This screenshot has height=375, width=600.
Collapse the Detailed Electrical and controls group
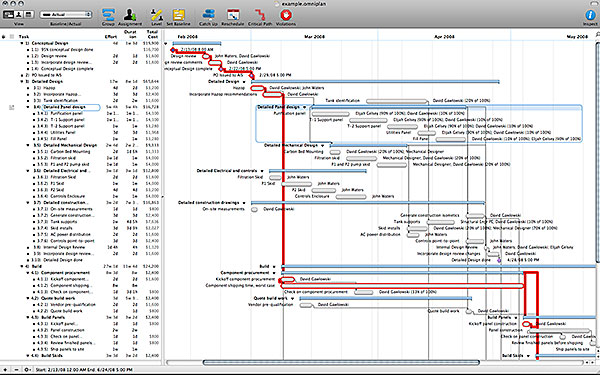(28, 171)
